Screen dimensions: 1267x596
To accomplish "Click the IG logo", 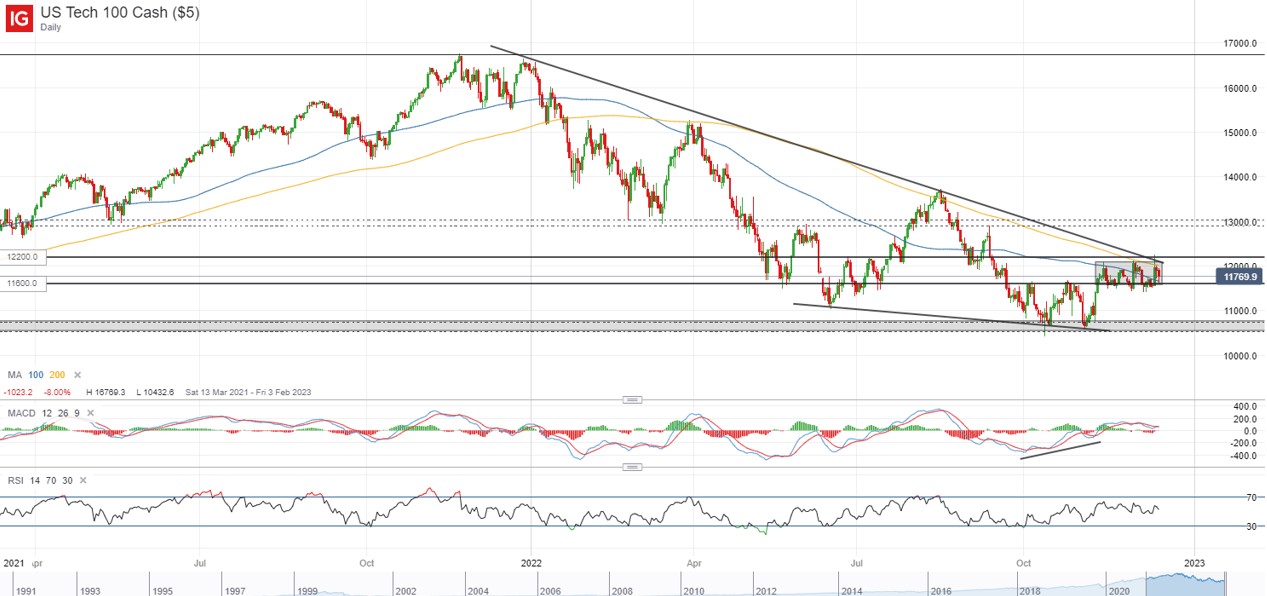I will [19, 16].
